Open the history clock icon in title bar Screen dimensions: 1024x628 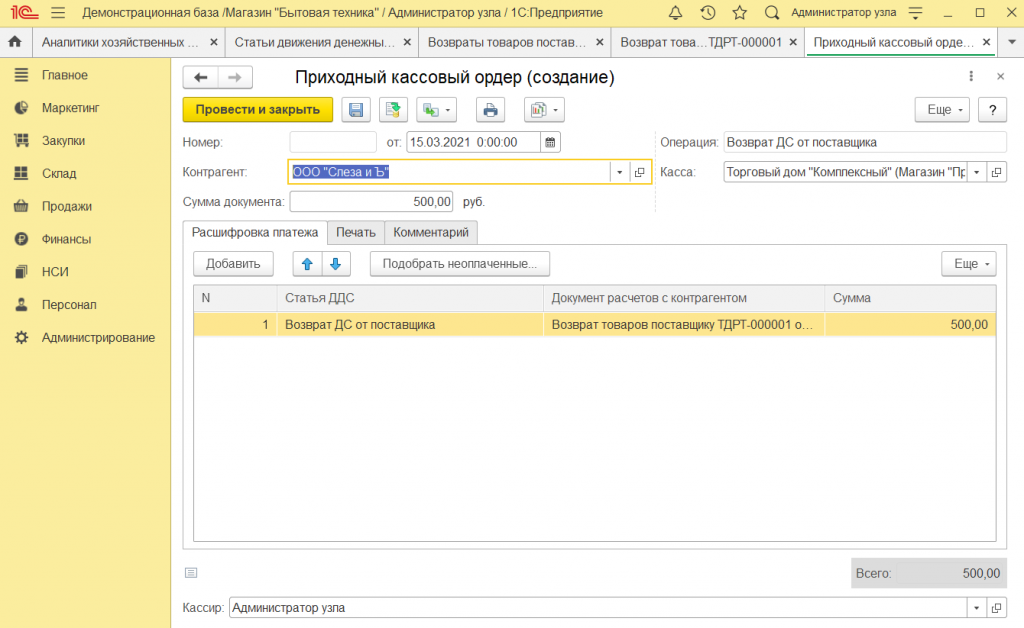pos(707,13)
